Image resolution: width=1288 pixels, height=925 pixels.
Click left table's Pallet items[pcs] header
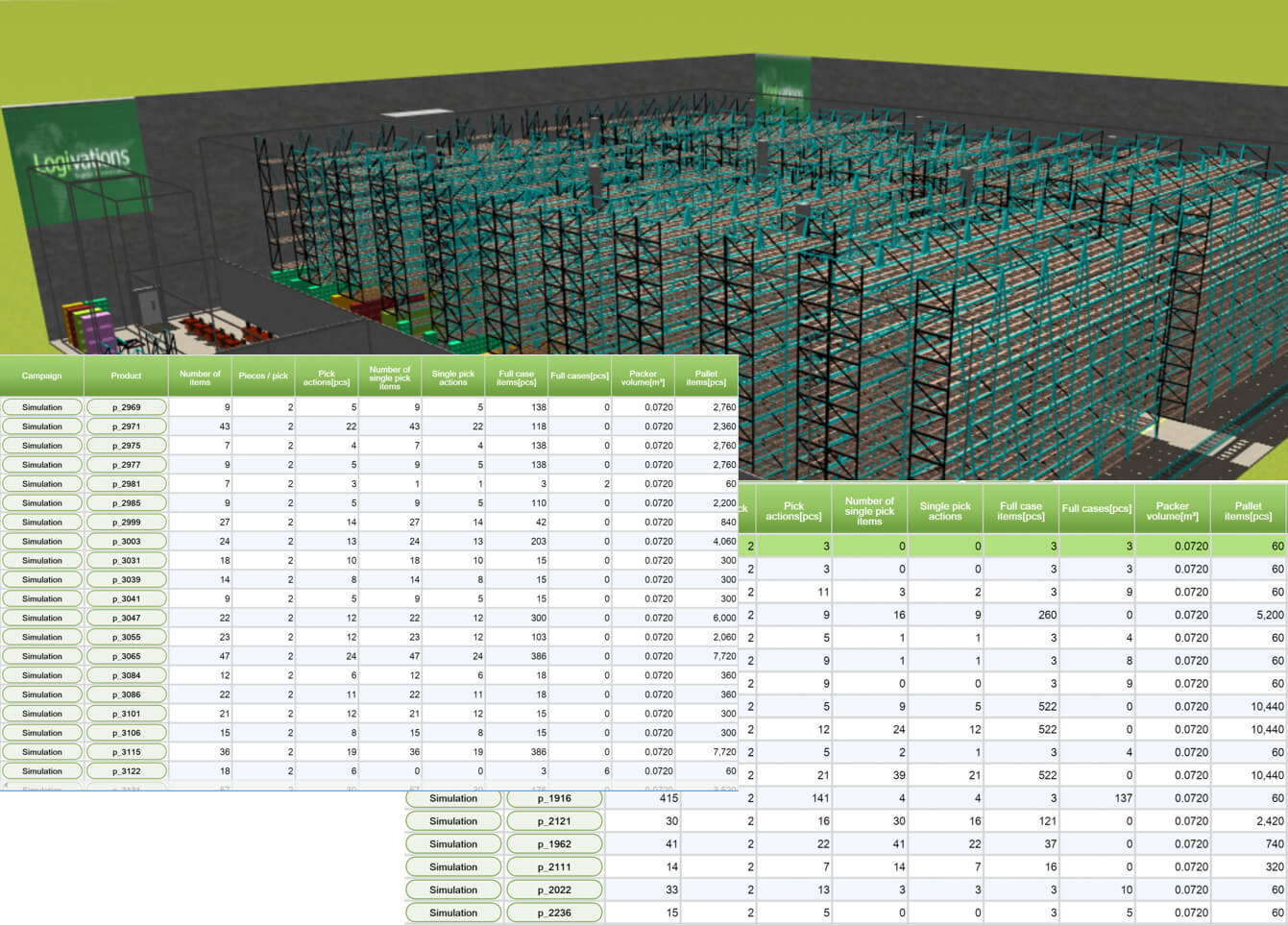tap(706, 376)
